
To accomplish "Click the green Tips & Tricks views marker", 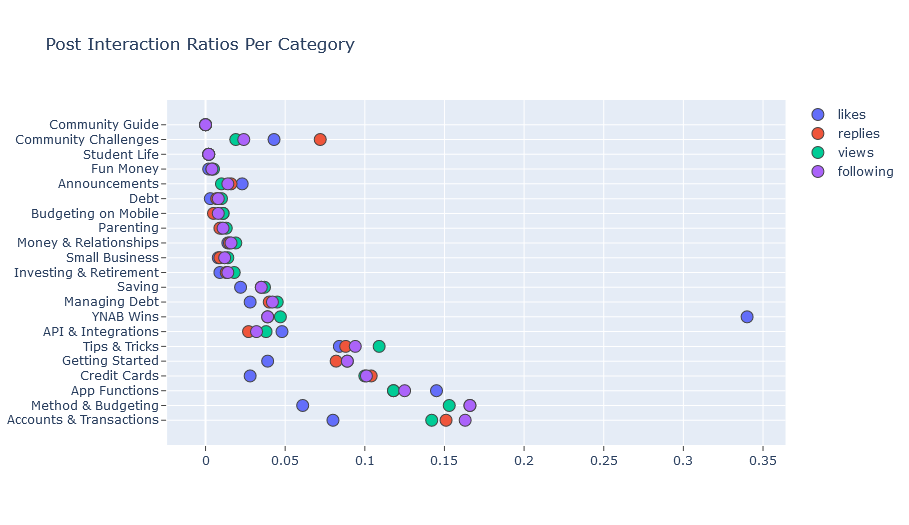I will [x=379, y=346].
